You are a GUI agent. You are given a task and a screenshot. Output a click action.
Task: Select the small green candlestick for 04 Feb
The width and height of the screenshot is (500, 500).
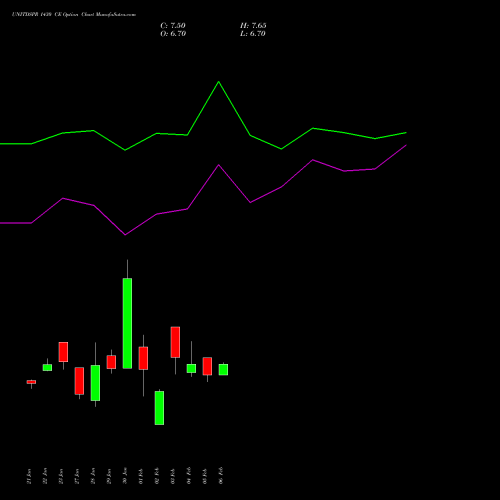[x=191, y=368]
